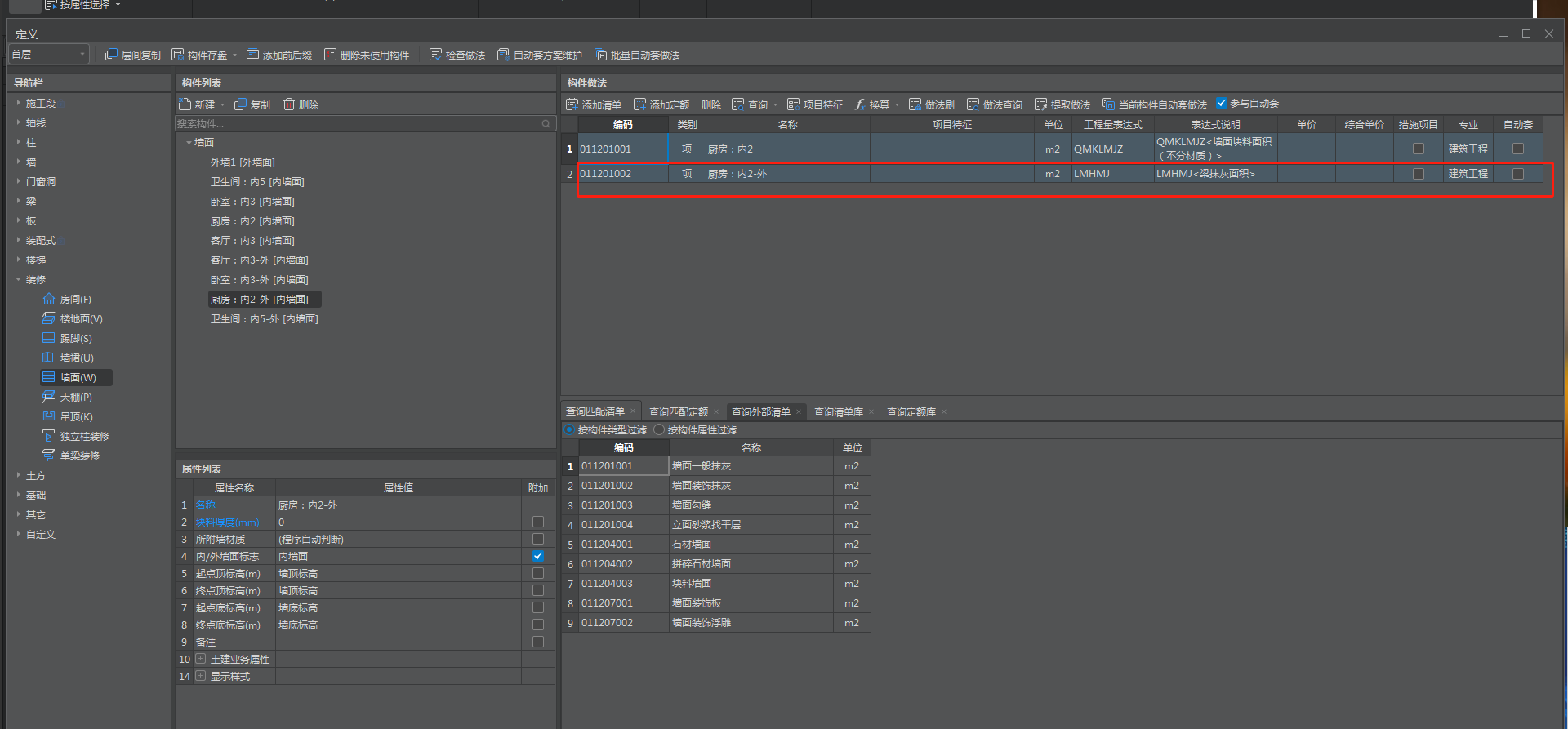The height and width of the screenshot is (729, 1568).
Task: Select 卫生间：内5 [内墙面] component
Action: click(257, 182)
